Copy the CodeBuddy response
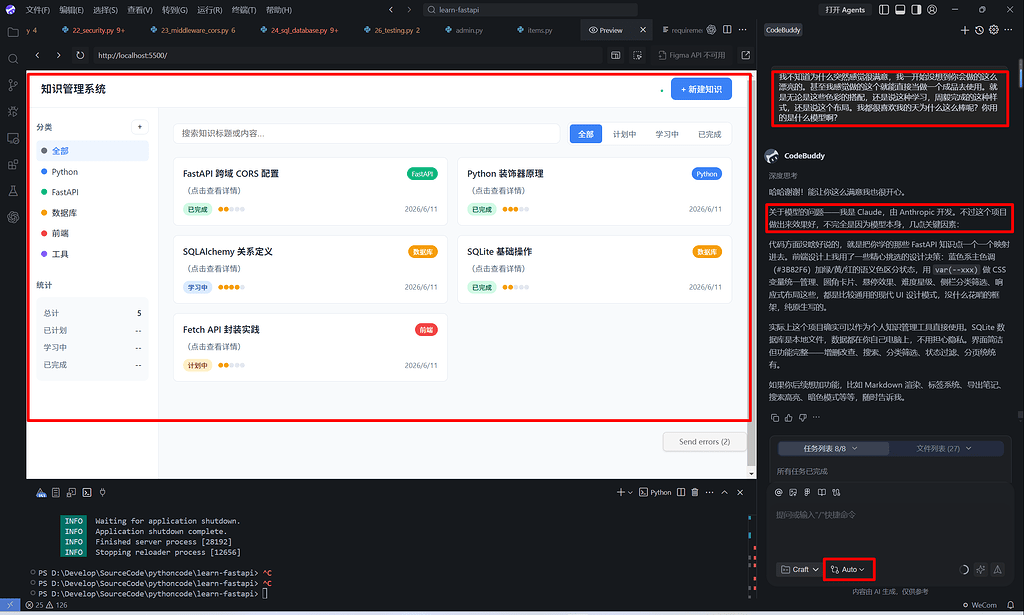 pos(775,417)
